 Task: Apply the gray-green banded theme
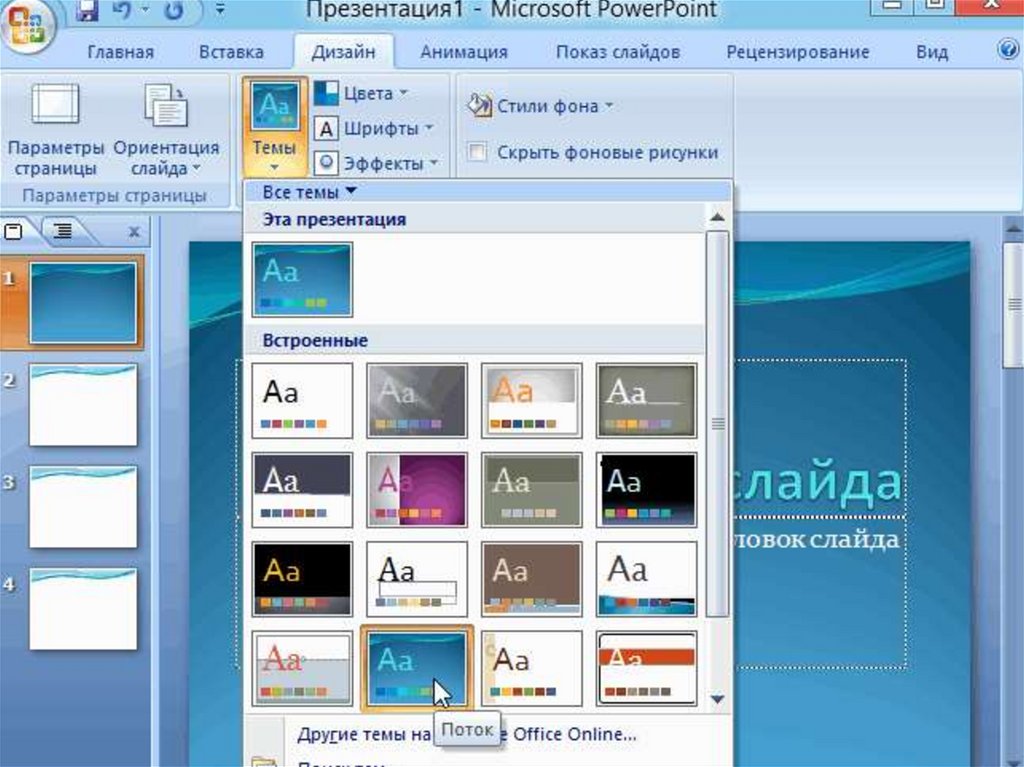click(x=532, y=489)
